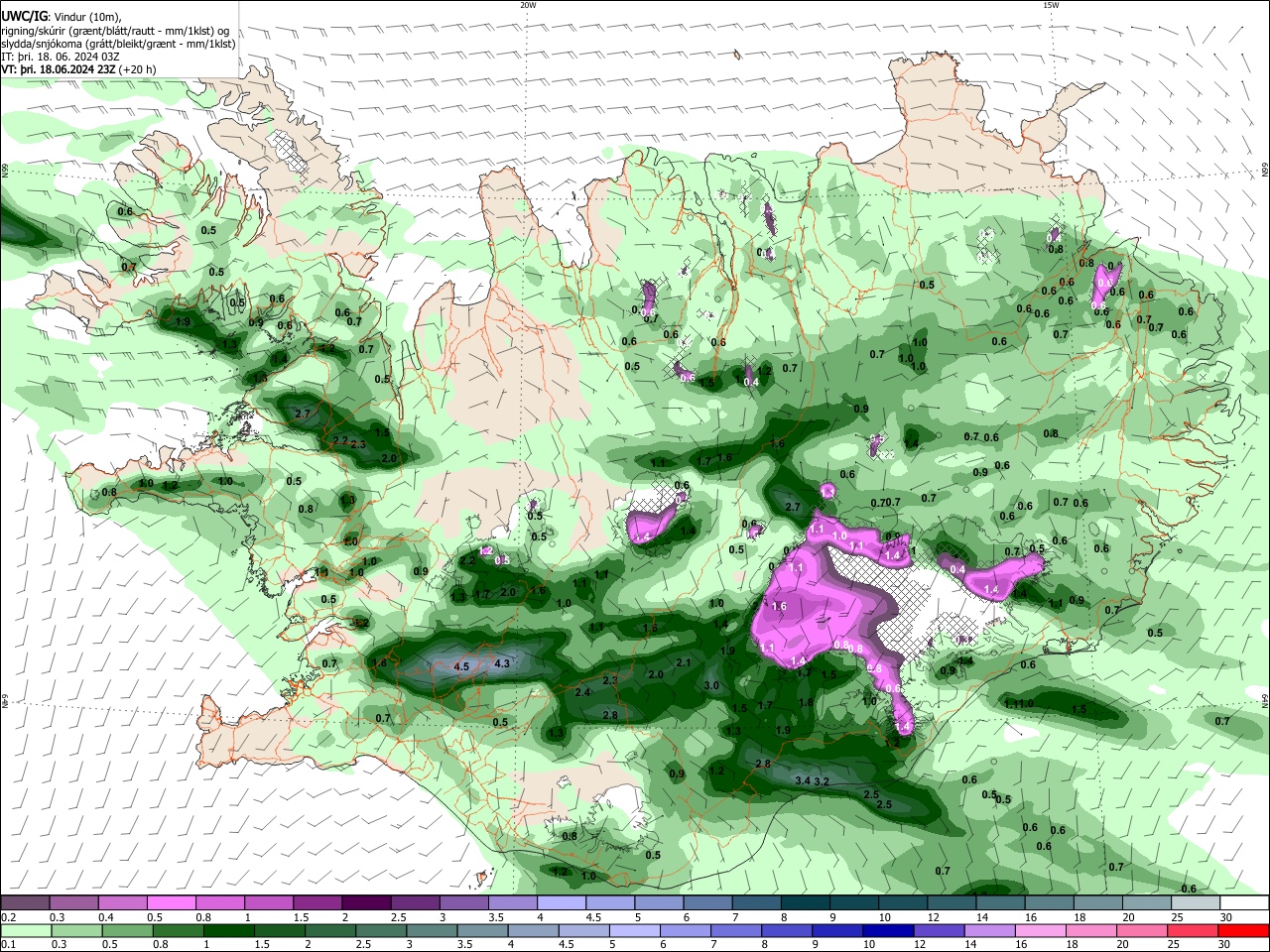Click the '15W' longitude label at top
The height and width of the screenshot is (952, 1270).
click(x=1051, y=5)
